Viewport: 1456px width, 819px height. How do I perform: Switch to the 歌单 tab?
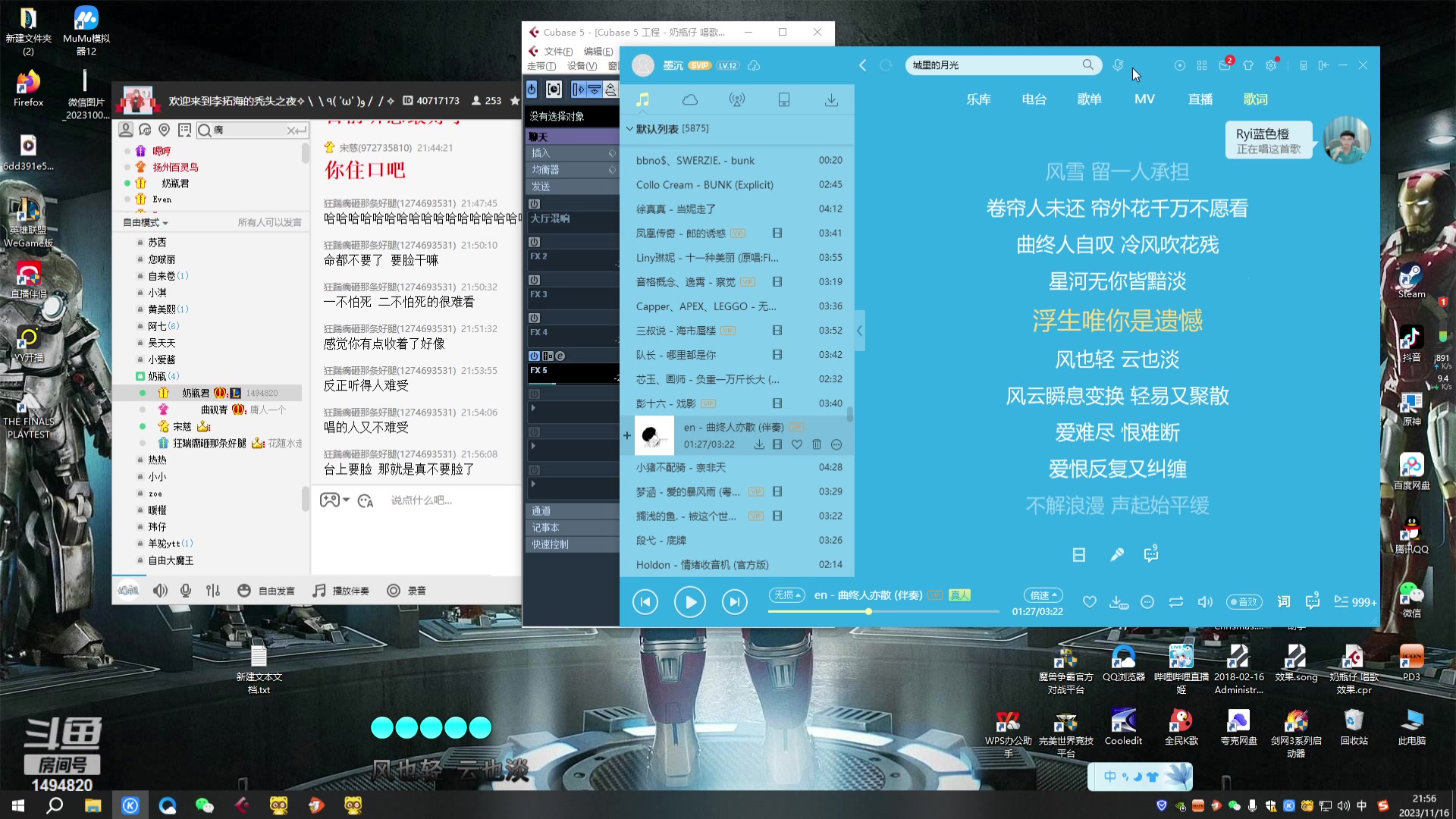1089,99
